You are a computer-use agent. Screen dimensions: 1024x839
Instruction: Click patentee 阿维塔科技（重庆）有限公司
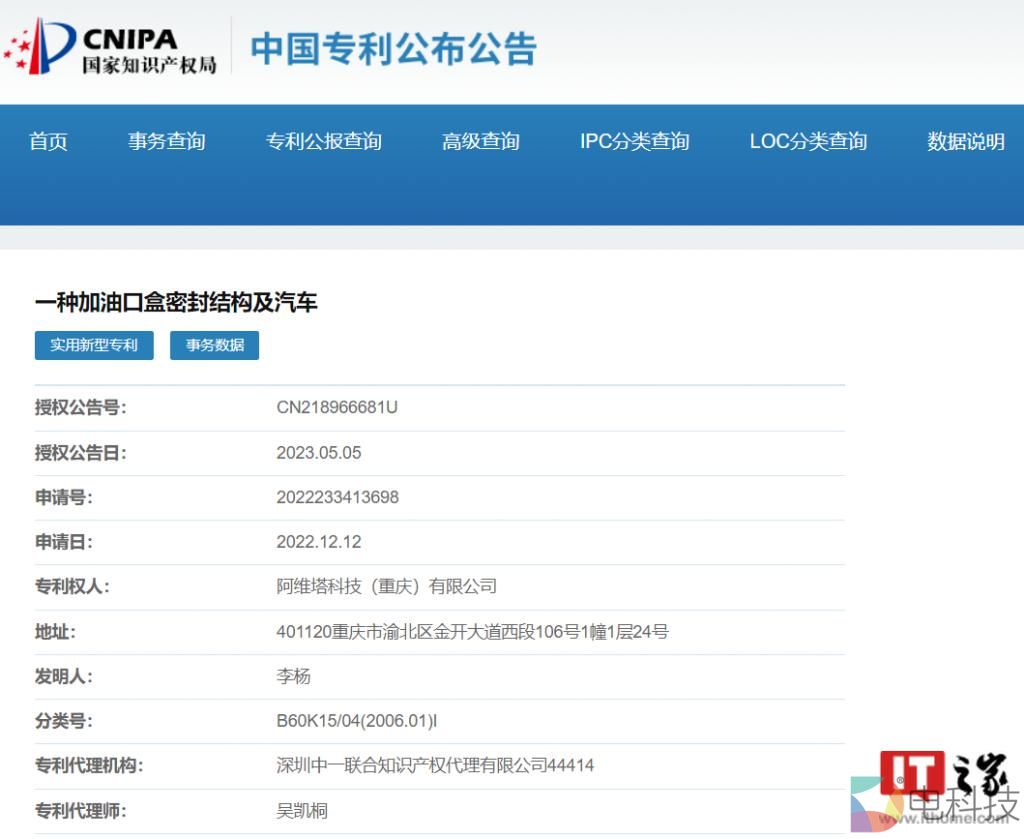tap(386, 587)
